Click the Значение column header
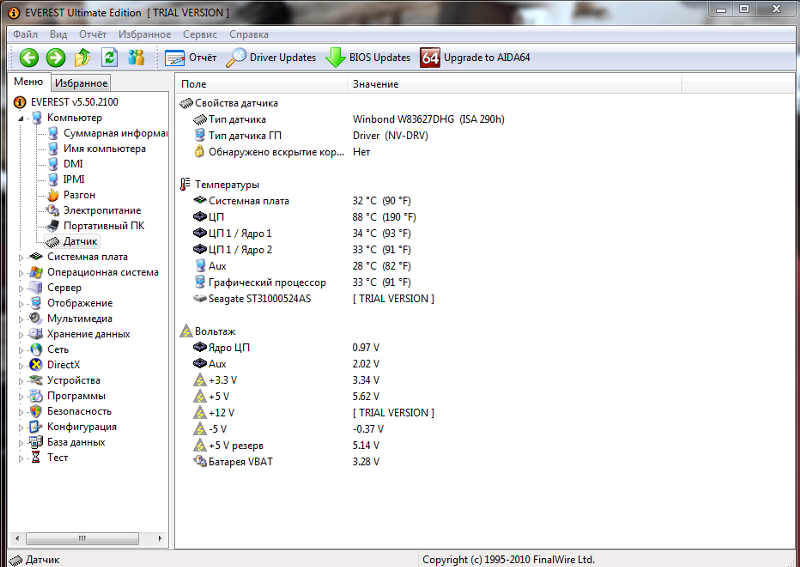The height and width of the screenshot is (567, 800). [515, 84]
